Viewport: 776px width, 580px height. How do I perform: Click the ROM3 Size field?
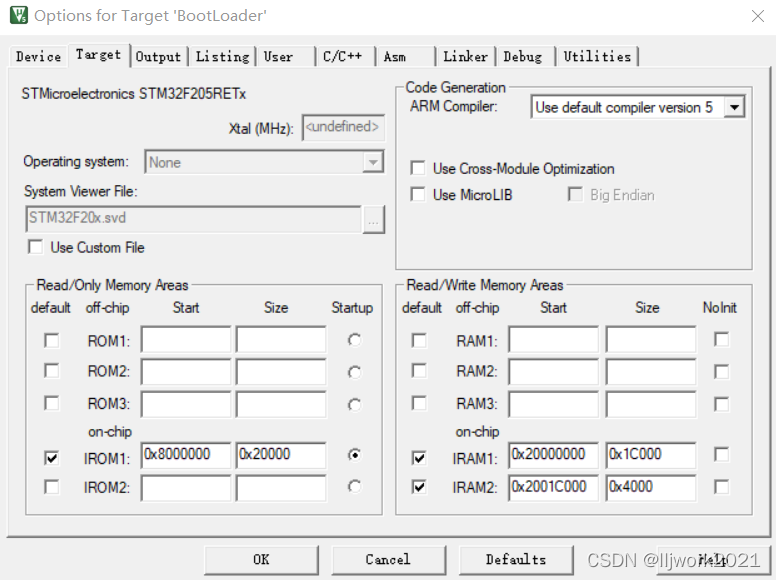[x=281, y=404]
